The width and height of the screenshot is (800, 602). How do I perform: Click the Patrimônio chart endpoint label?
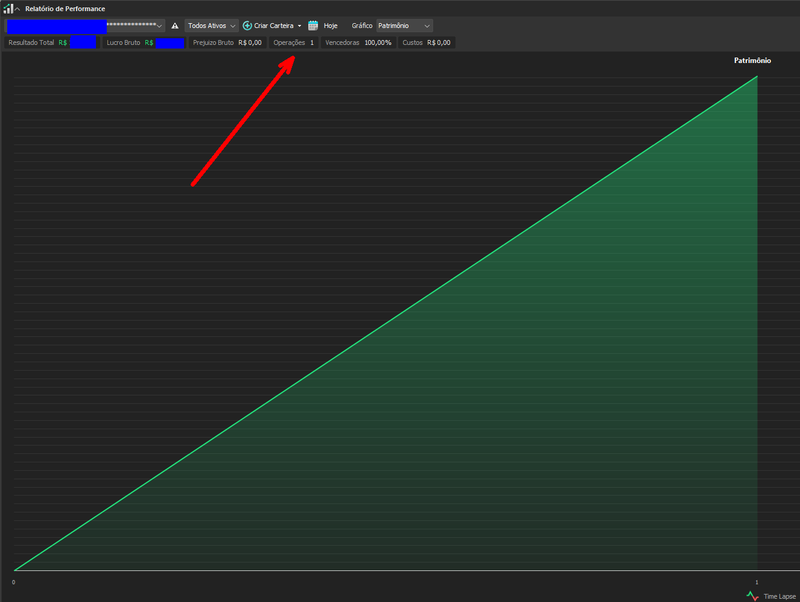(x=752, y=61)
